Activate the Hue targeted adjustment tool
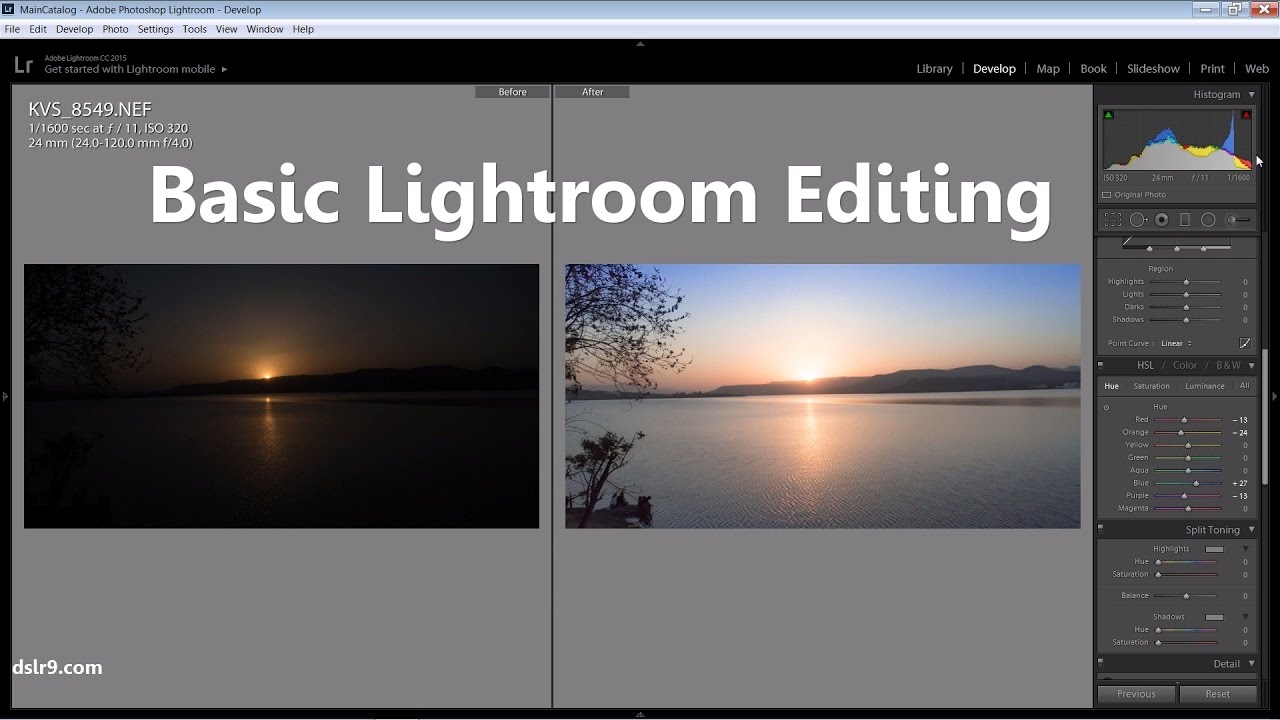Viewport: 1280px width, 720px height. pos(1106,407)
